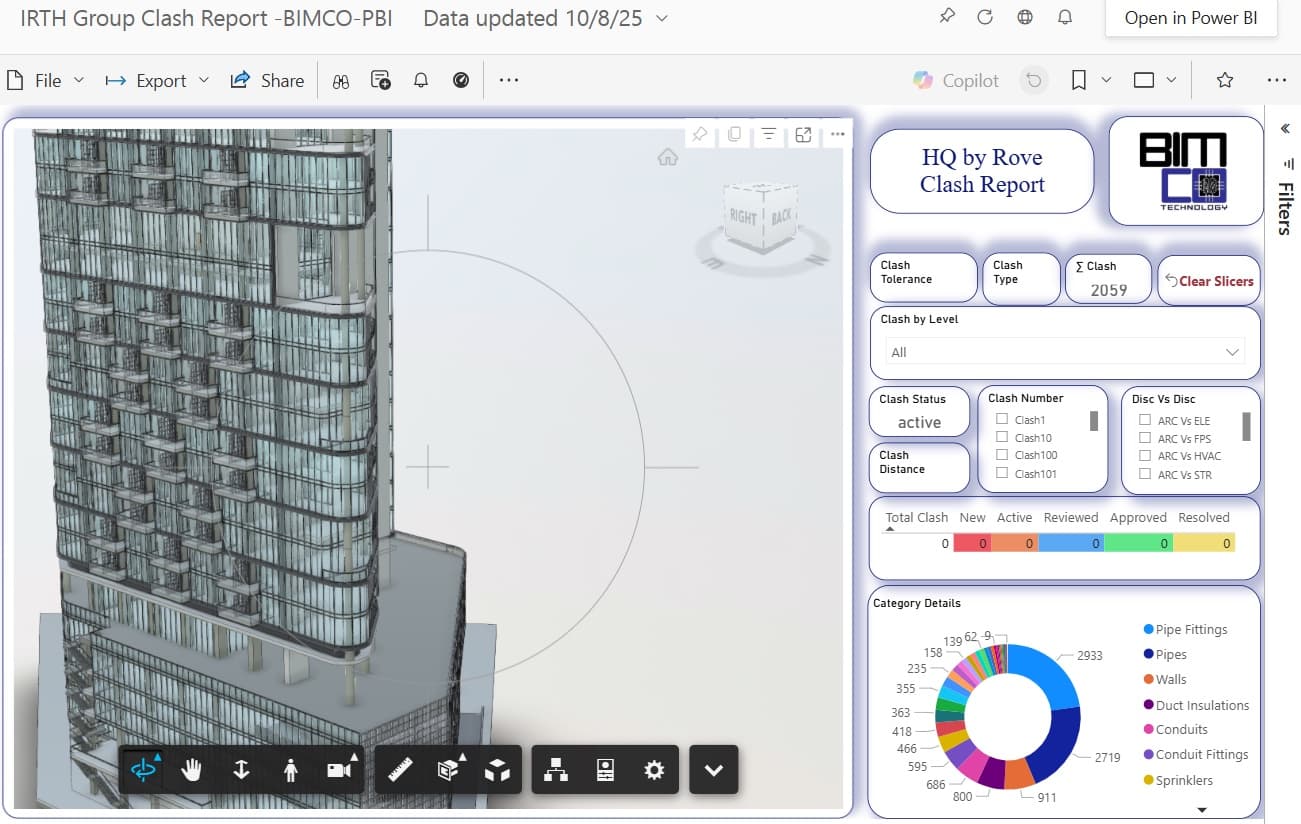The height and width of the screenshot is (824, 1301).
Task: Check the ARC Vs STR checkbox
Action: click(x=1145, y=474)
